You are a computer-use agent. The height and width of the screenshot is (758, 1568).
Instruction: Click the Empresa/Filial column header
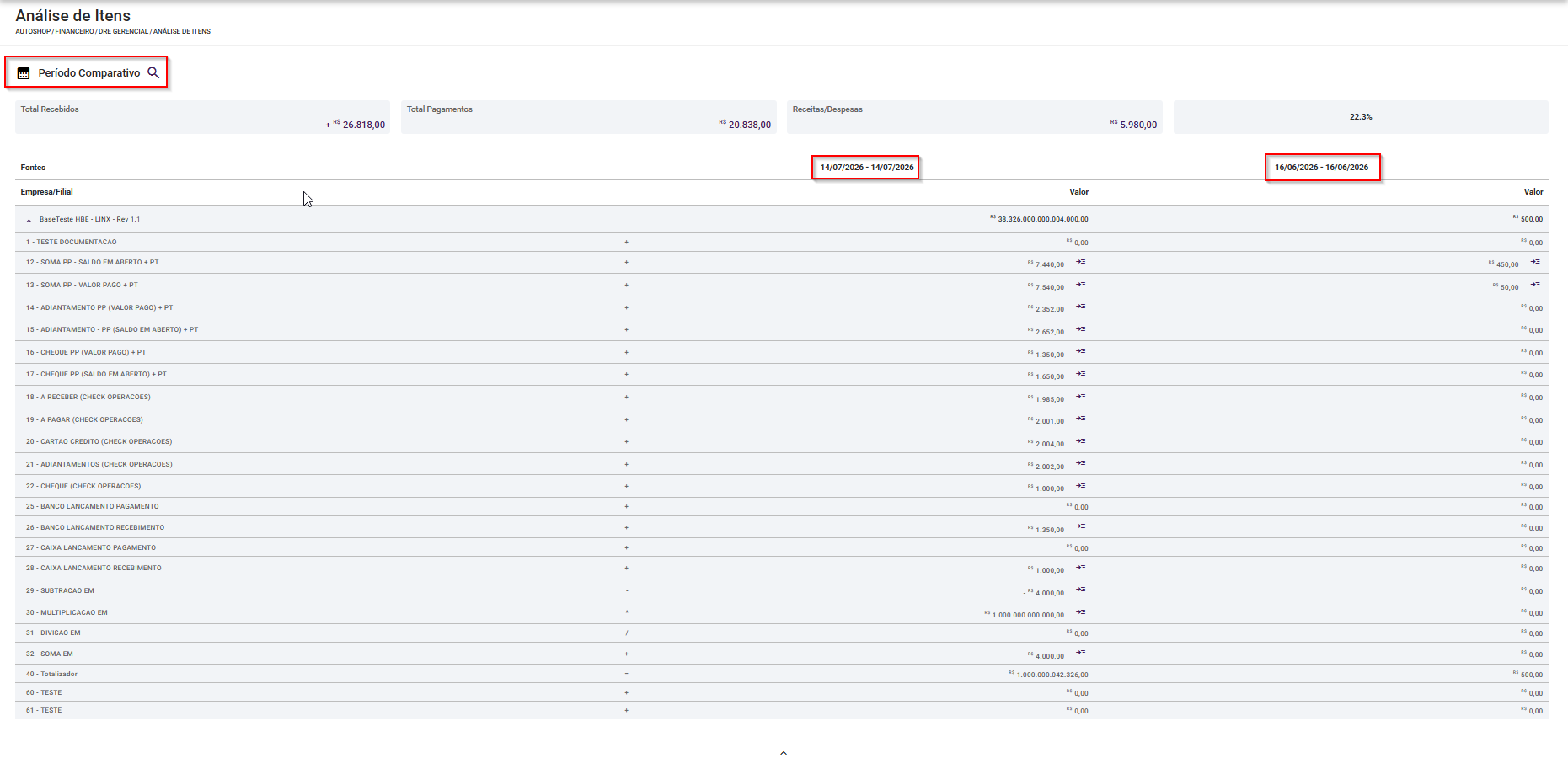pos(47,192)
